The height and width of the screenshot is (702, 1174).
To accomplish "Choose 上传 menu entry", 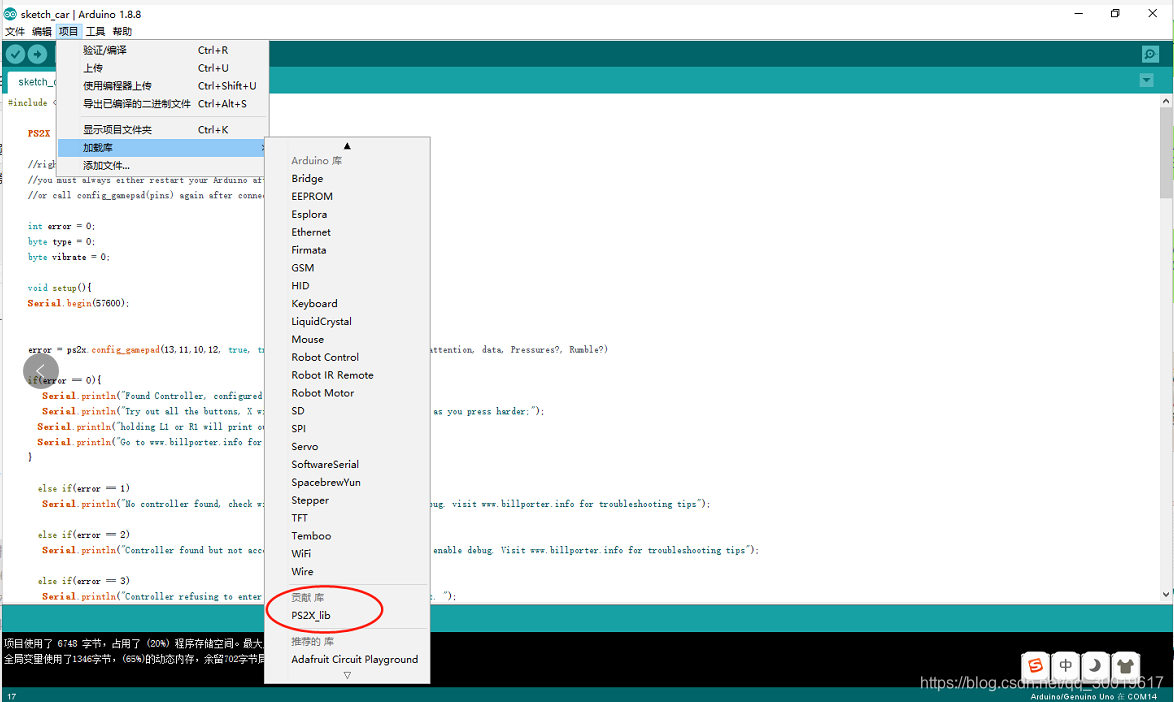I will 162,68.
